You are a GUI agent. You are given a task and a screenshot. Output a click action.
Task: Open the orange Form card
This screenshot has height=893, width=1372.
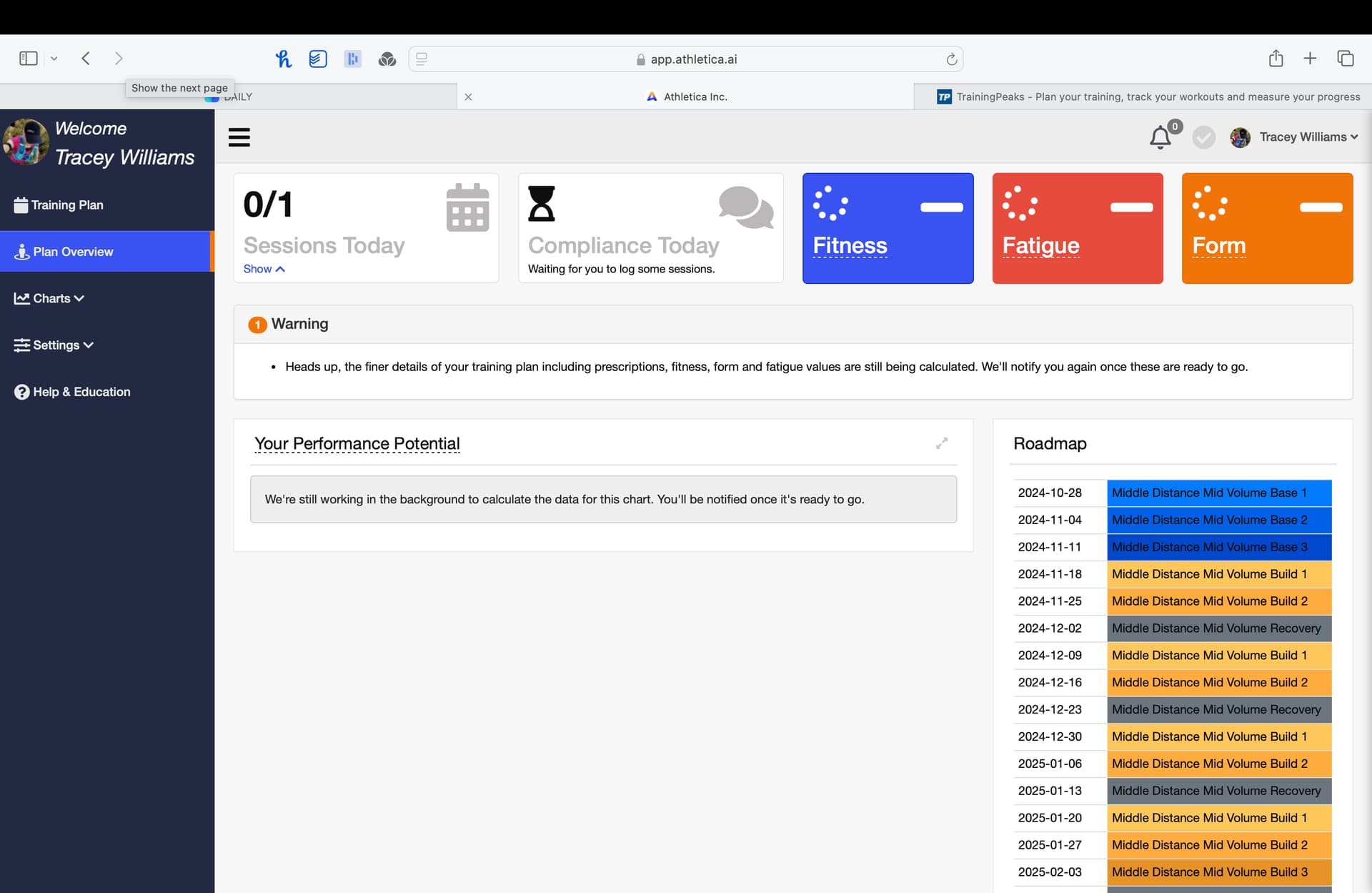point(1267,228)
